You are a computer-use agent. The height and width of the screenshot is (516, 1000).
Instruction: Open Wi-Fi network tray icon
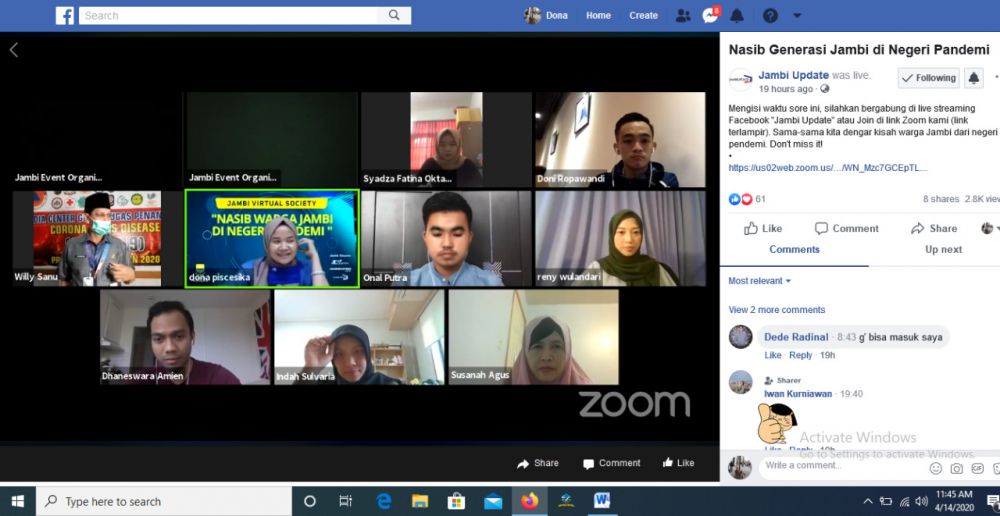point(904,501)
